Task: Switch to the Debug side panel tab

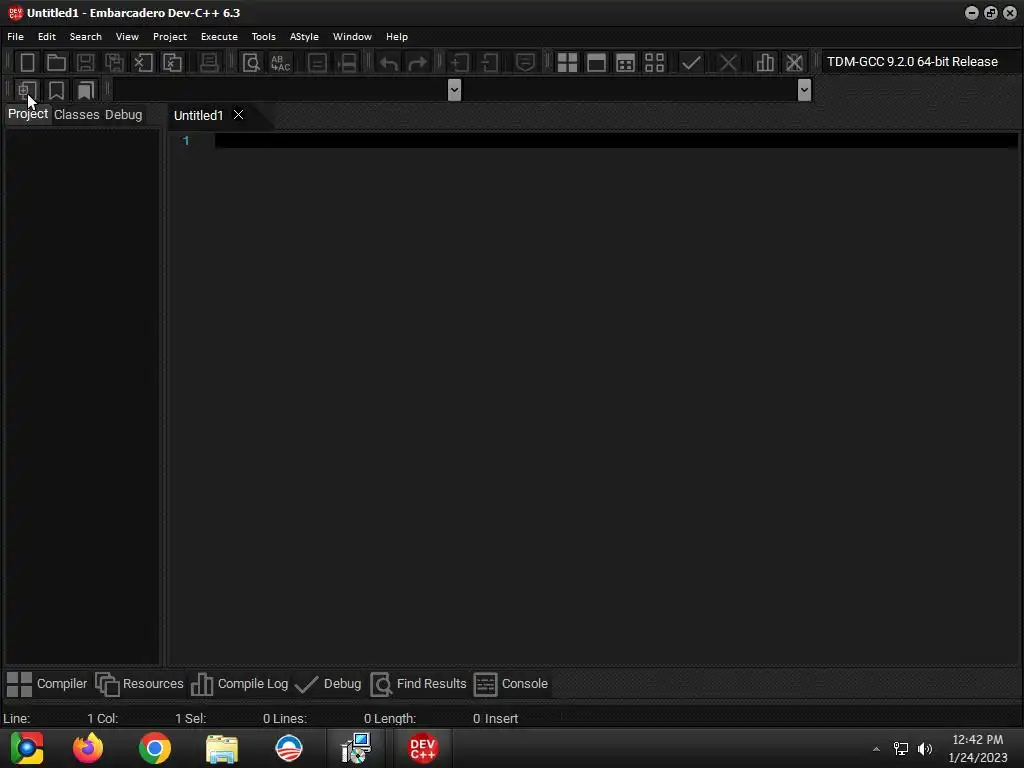Action: [x=123, y=114]
